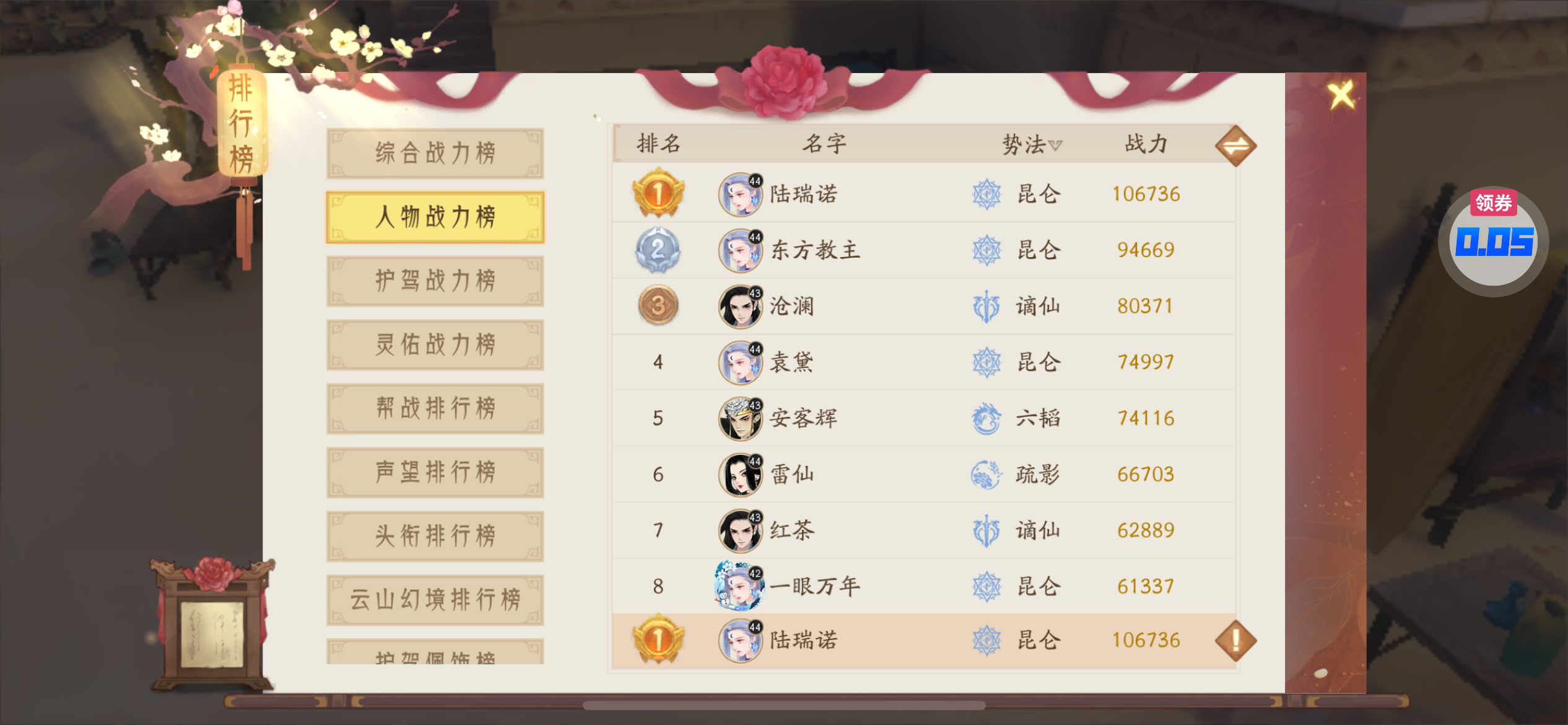Open the 灵佑战力榜 ranking tab

(435, 345)
